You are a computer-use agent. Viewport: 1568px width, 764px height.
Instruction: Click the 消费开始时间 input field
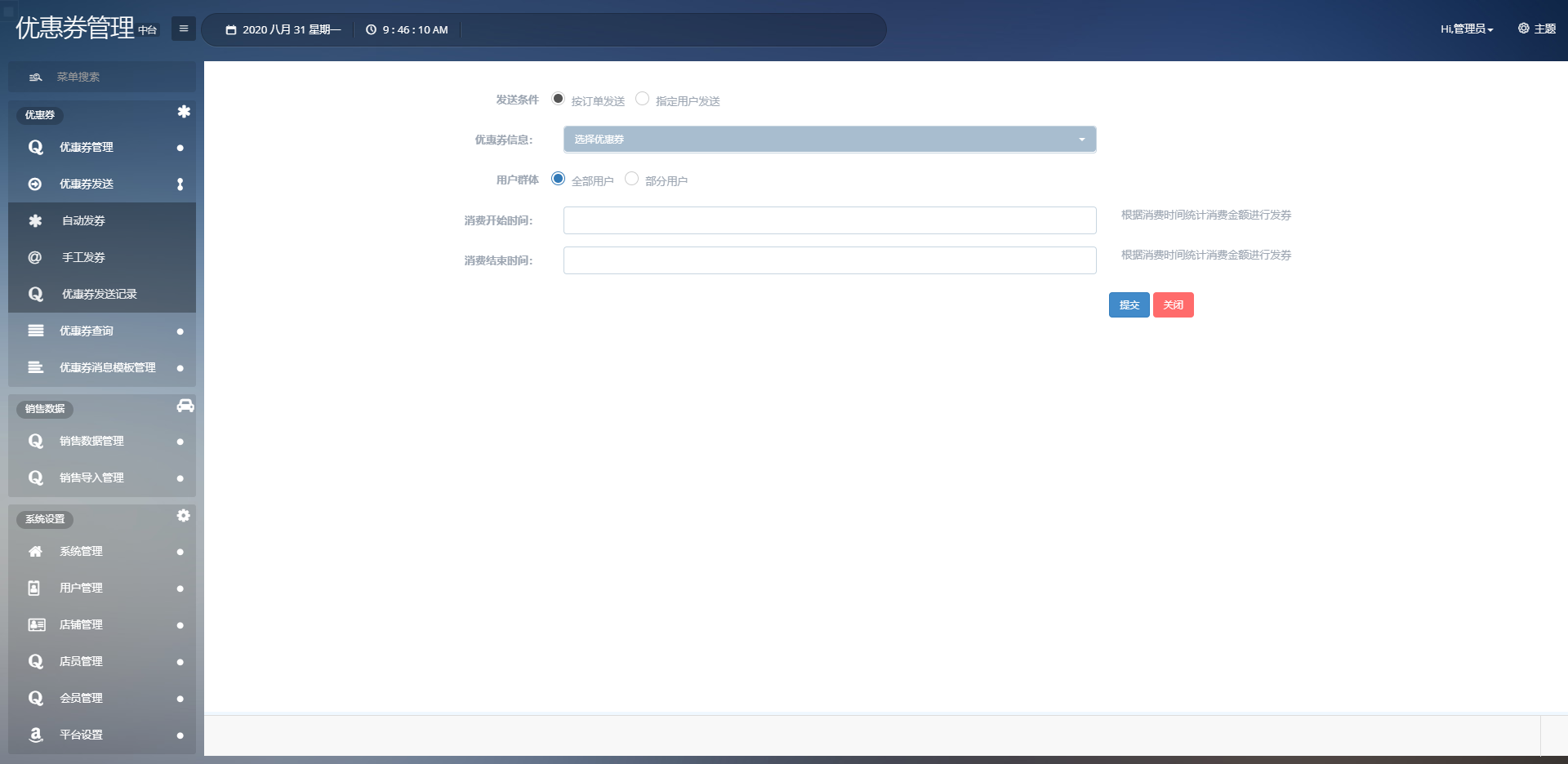pos(829,220)
